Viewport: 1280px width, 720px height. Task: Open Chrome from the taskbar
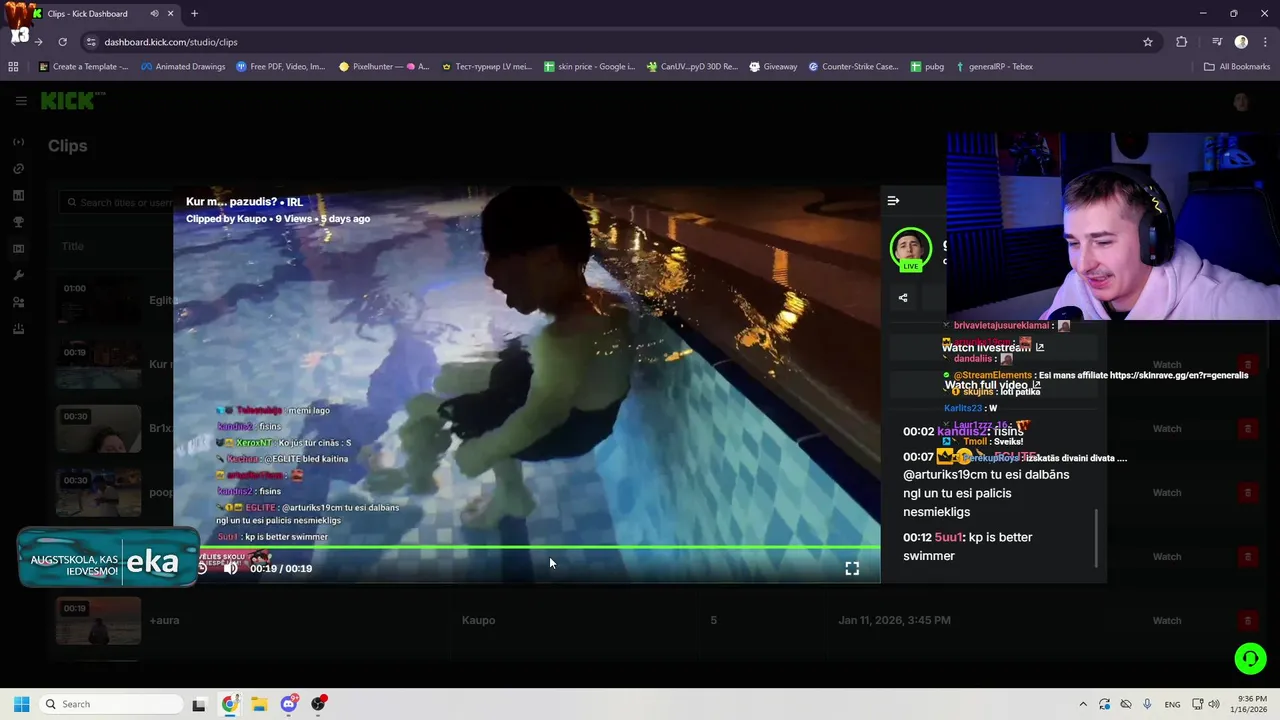[230, 704]
